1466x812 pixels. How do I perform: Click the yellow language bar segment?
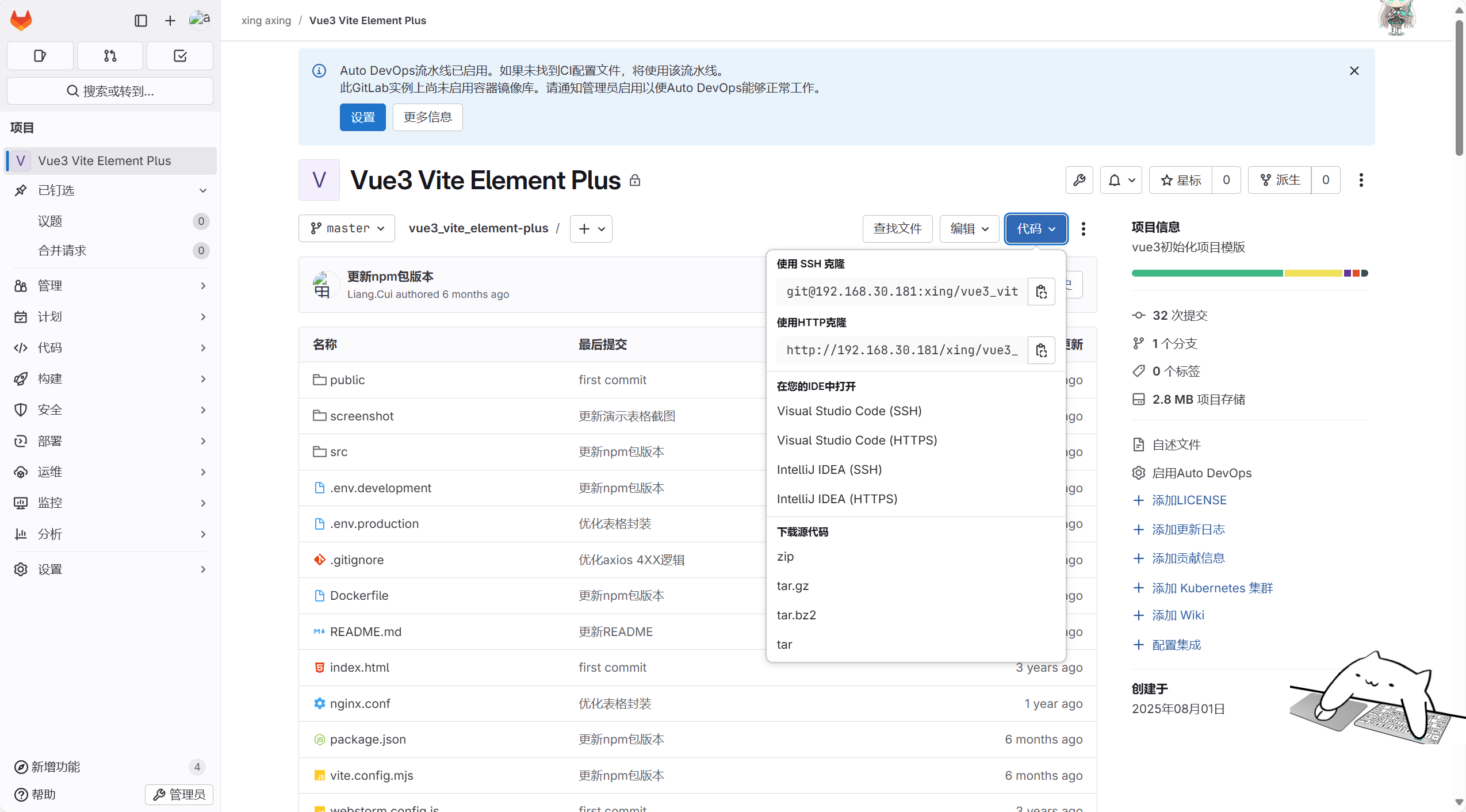tap(1314, 273)
